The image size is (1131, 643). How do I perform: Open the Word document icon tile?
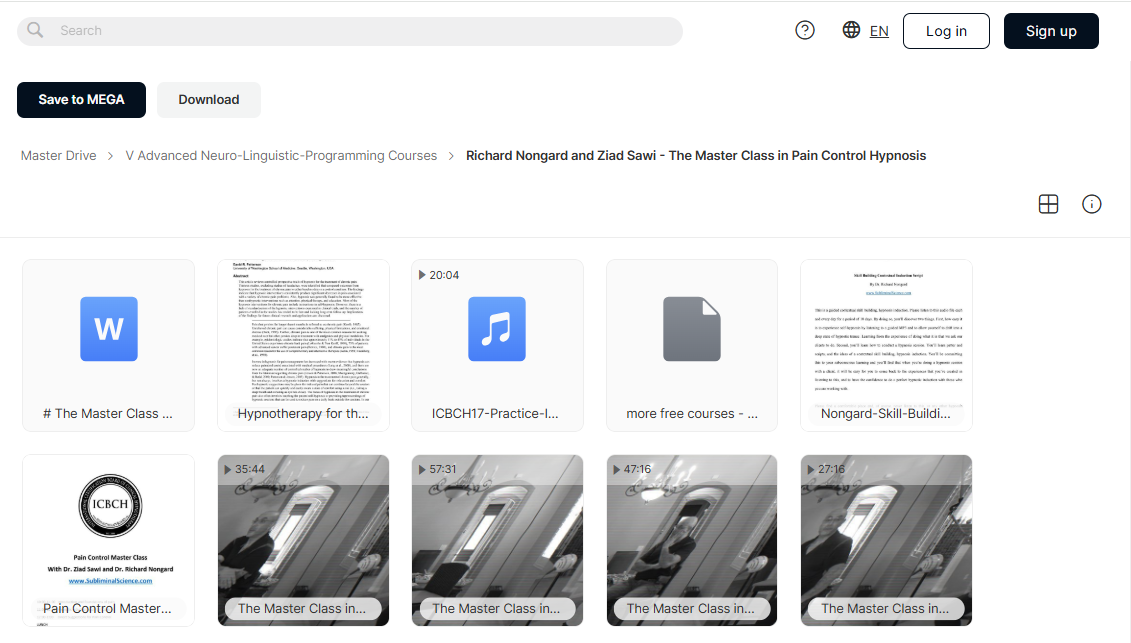pyautogui.click(x=109, y=329)
